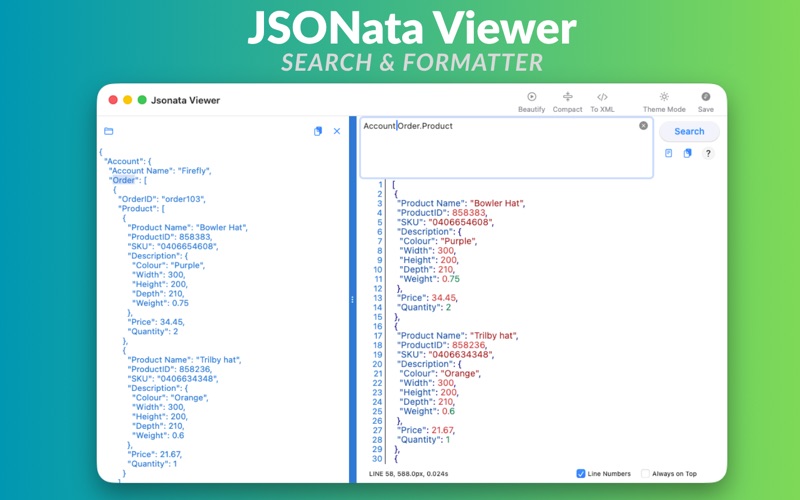800x500 pixels.
Task: Click result line 13 "Price": 34.45
Action: tap(427, 298)
